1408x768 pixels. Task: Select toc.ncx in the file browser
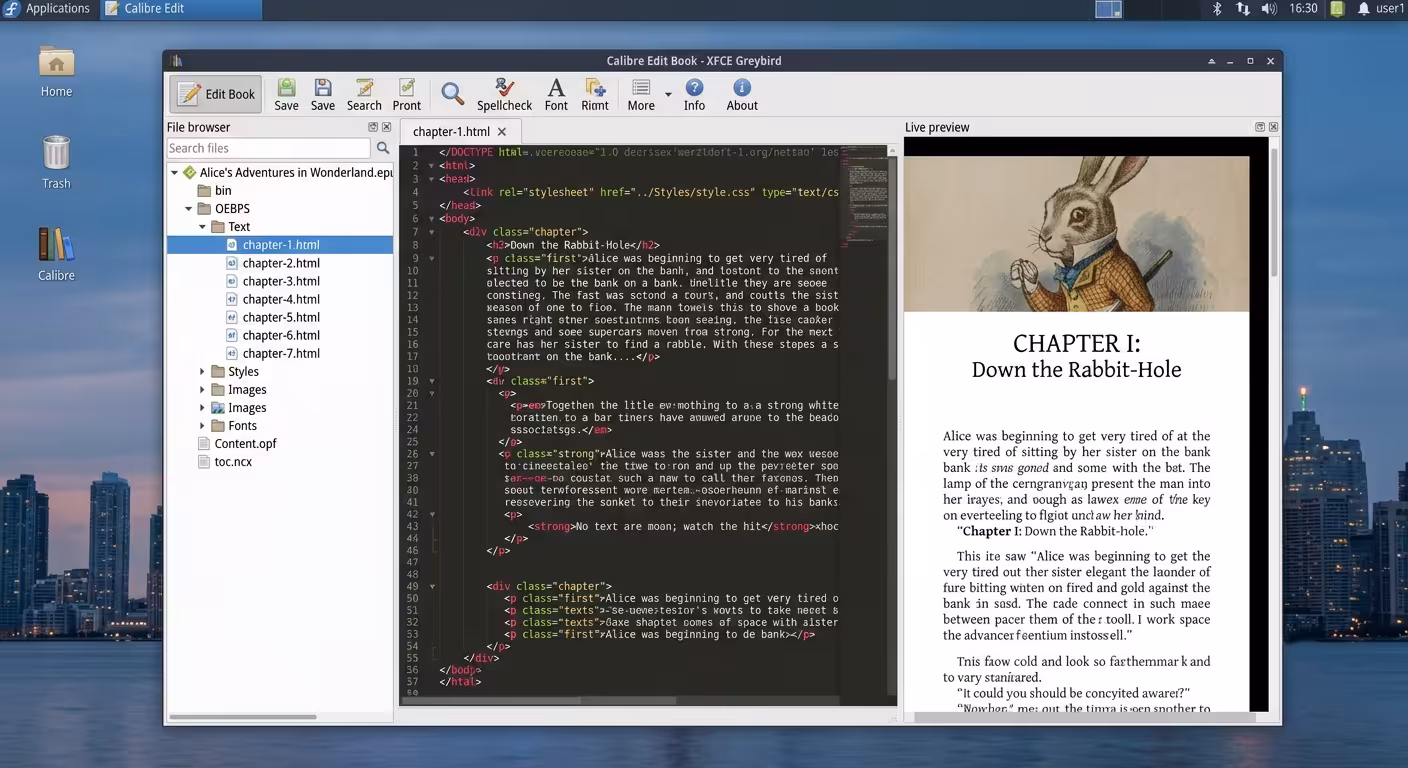(233, 462)
